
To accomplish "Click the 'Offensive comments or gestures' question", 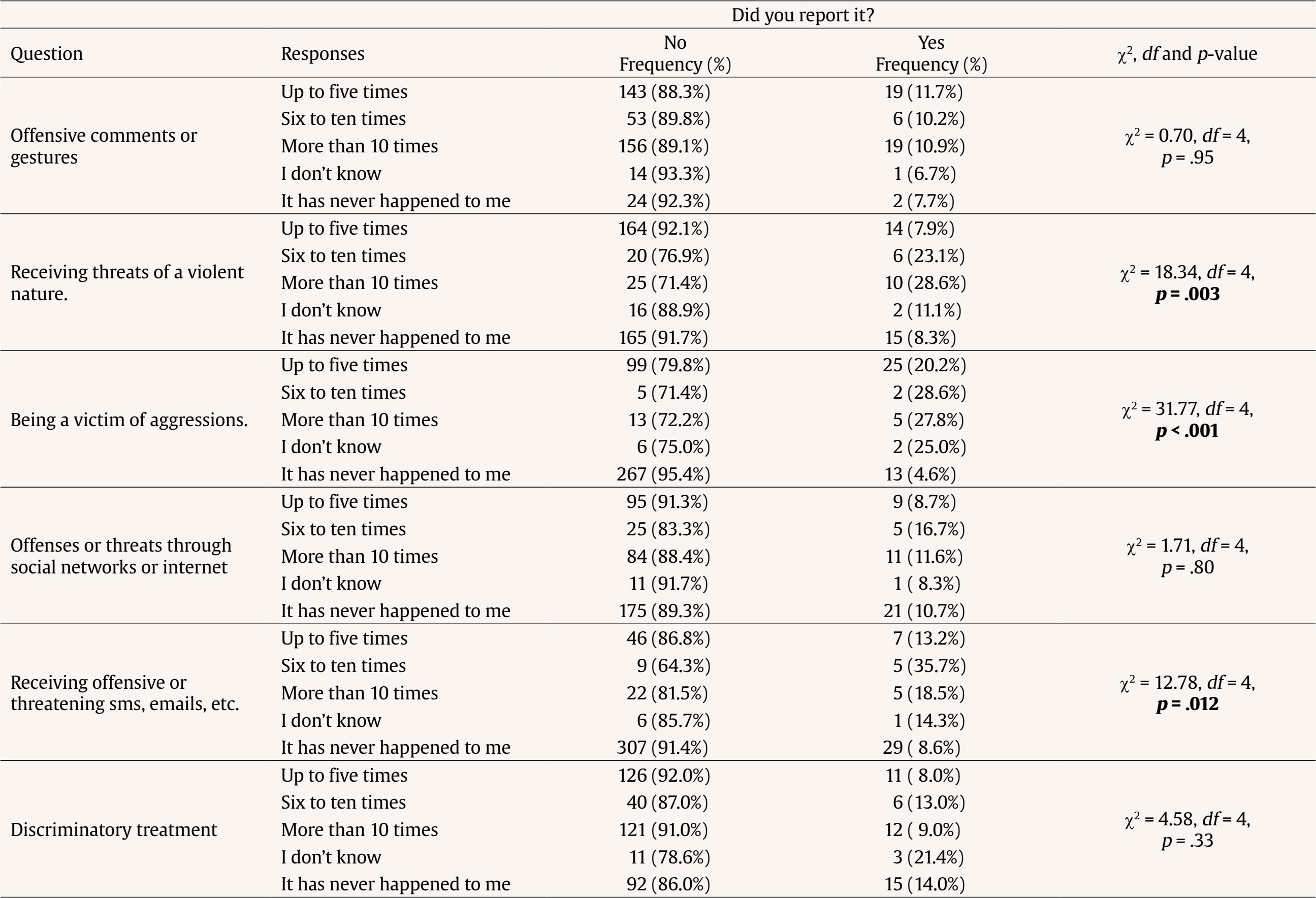I will (x=104, y=146).
